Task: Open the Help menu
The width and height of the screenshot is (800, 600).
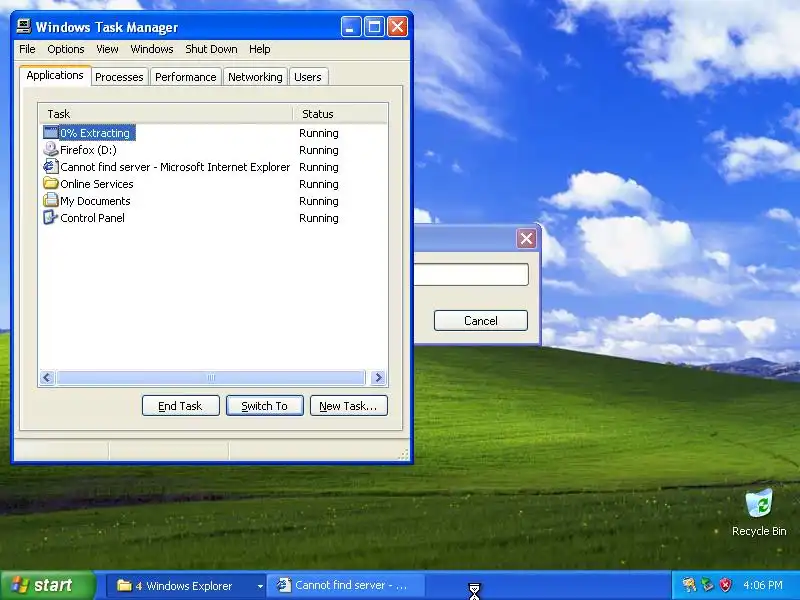Action: pyautogui.click(x=260, y=49)
